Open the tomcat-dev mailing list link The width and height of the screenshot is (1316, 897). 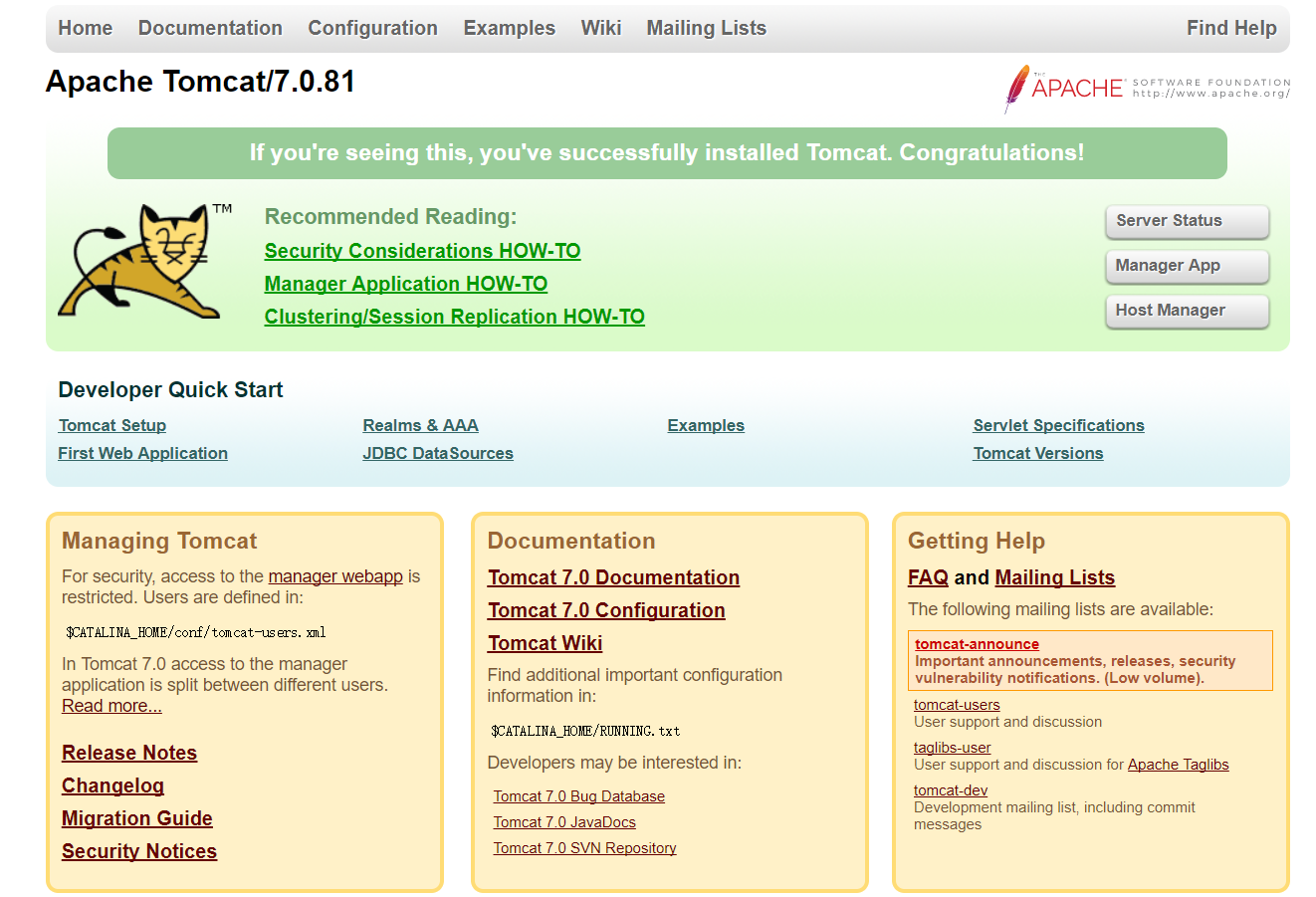pyautogui.click(x=951, y=790)
